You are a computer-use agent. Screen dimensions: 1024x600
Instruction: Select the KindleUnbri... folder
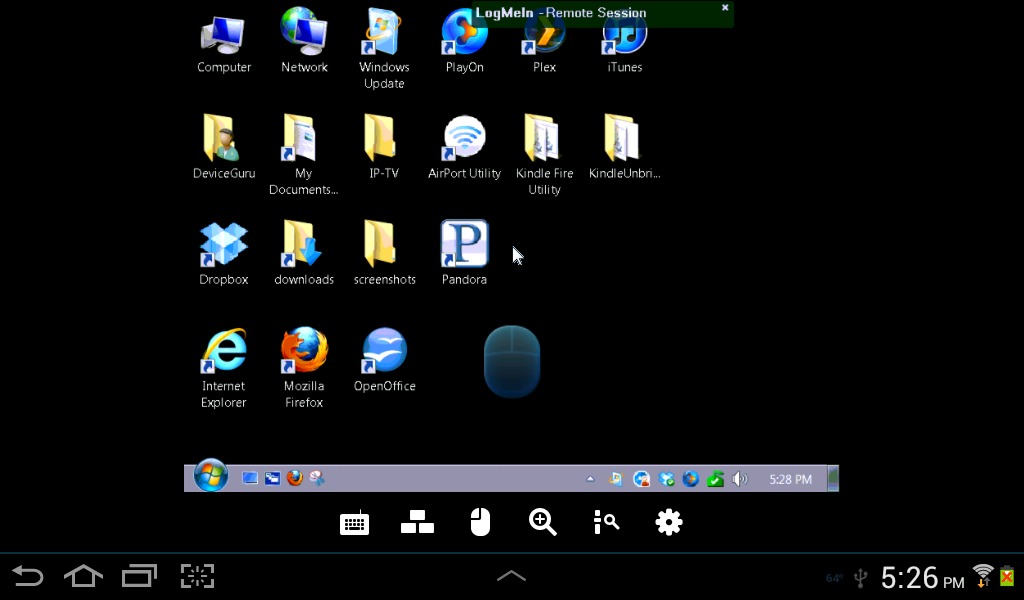[624, 138]
